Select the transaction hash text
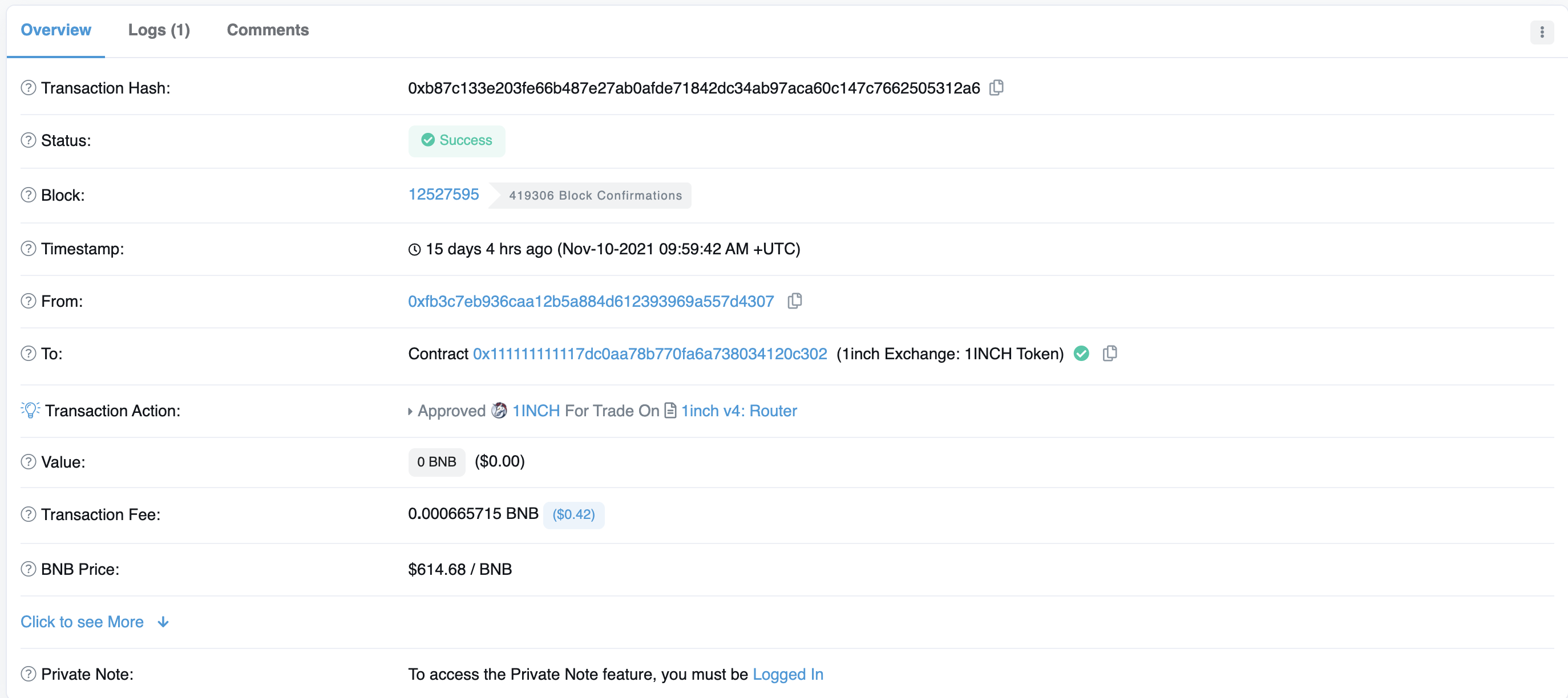Screen dimensions: 1568x698 [x=694, y=88]
